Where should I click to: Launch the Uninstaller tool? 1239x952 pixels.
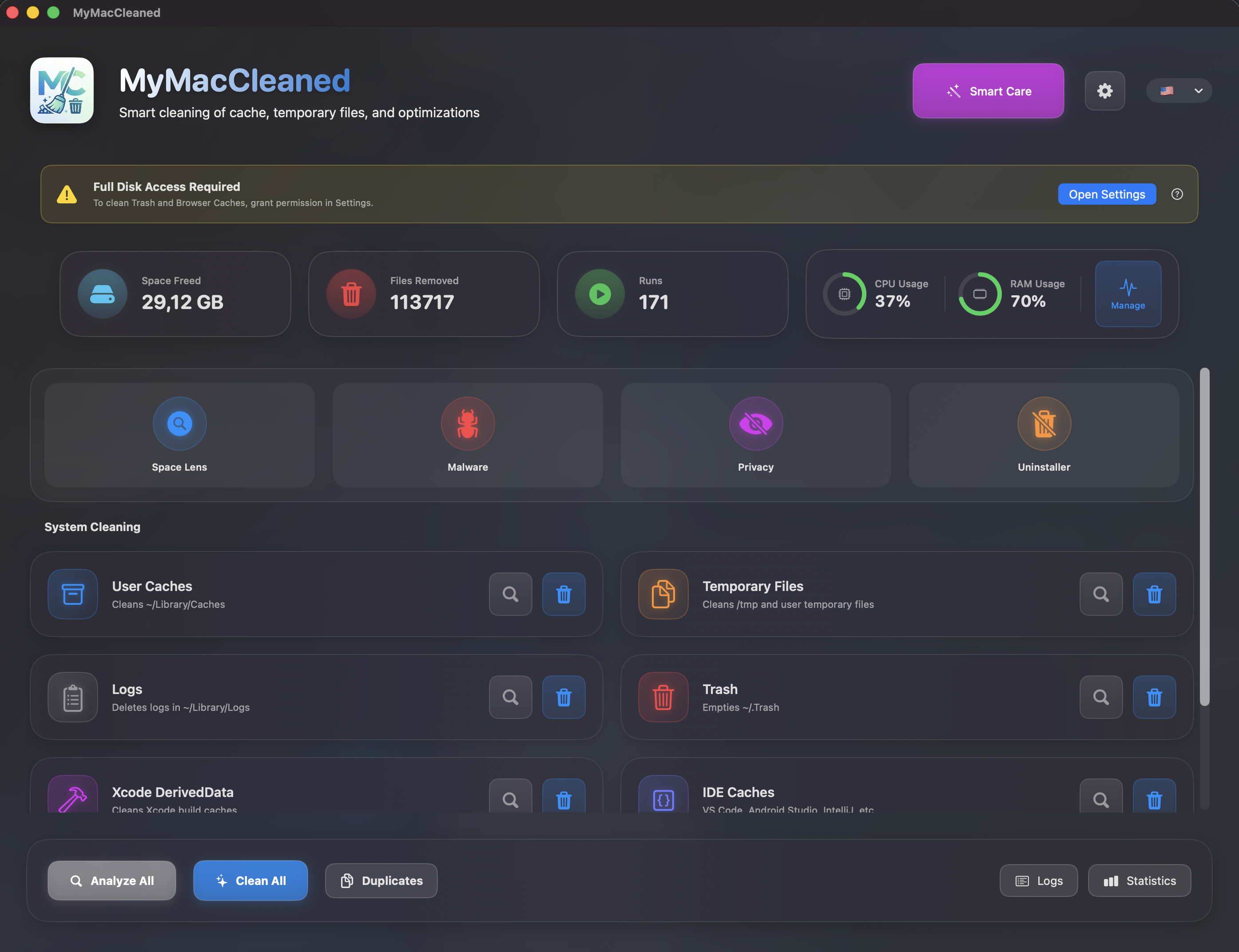1044,435
